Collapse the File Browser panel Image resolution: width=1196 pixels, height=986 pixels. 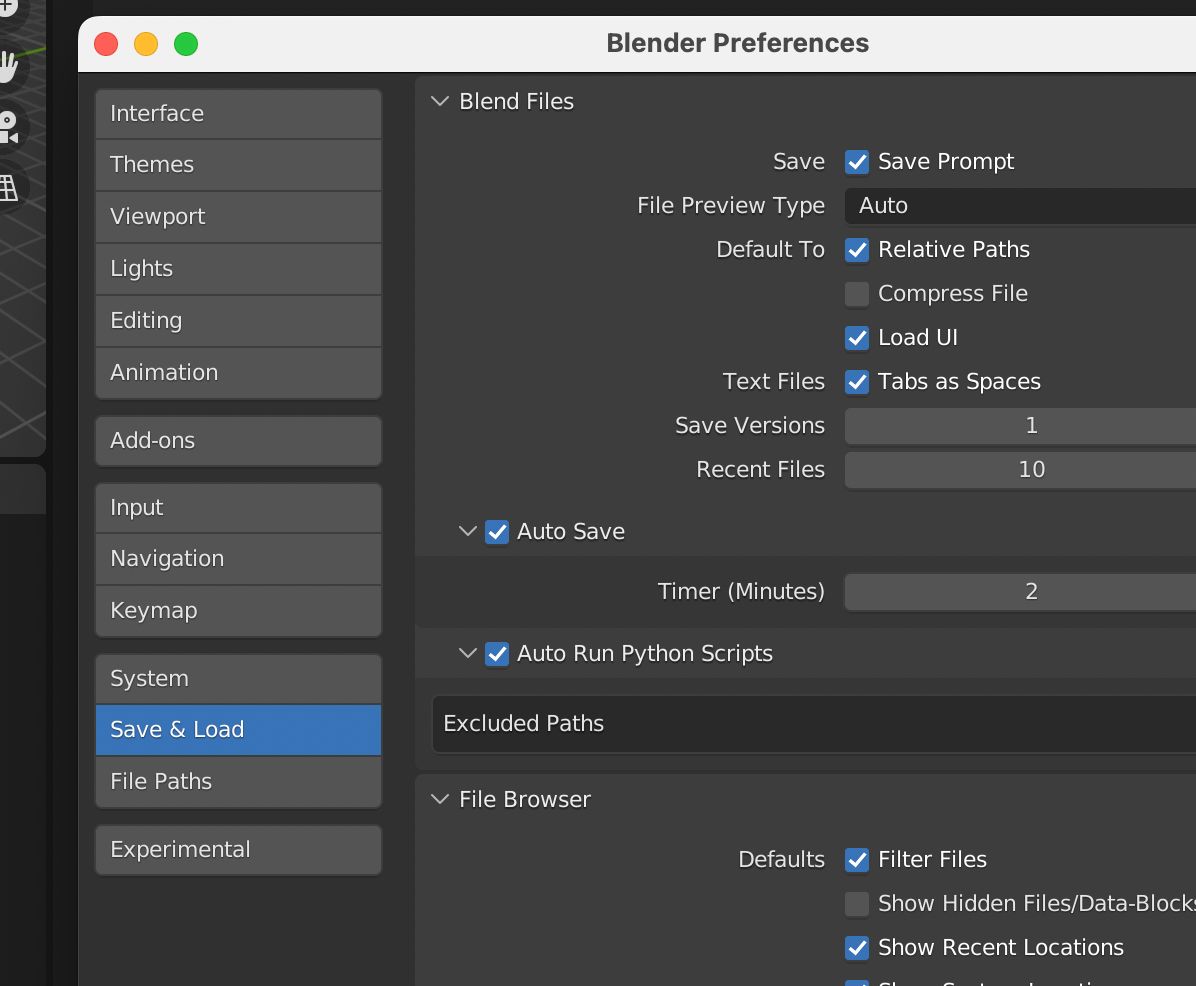(x=439, y=800)
